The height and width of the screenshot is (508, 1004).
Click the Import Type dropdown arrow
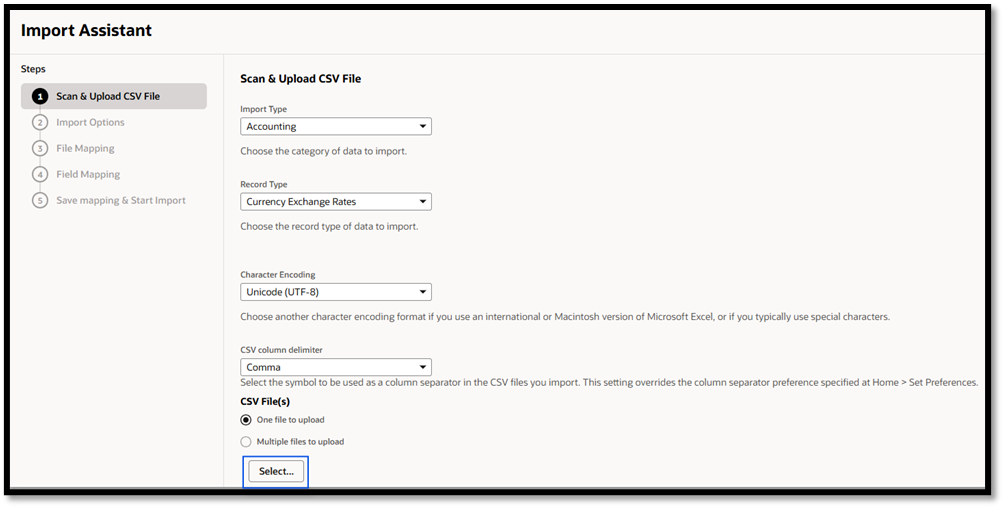[x=423, y=127]
